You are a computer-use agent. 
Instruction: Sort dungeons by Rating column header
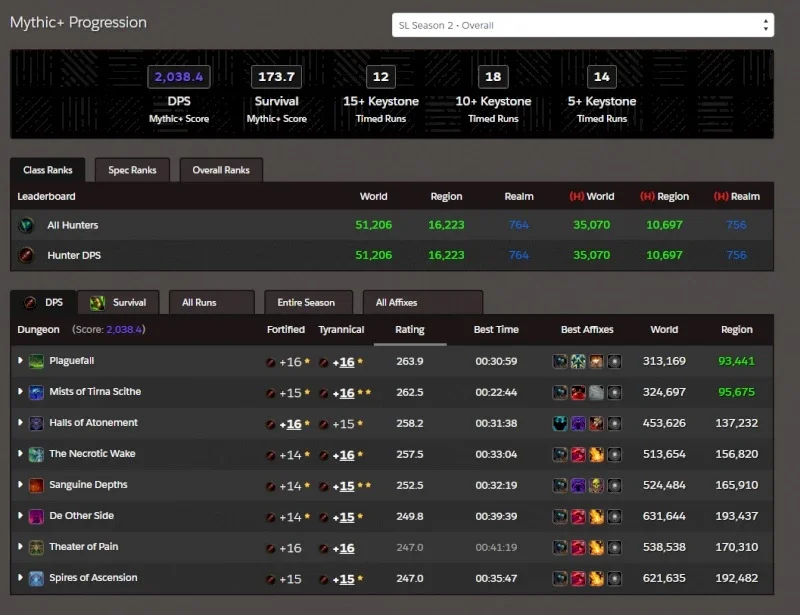tap(410, 330)
